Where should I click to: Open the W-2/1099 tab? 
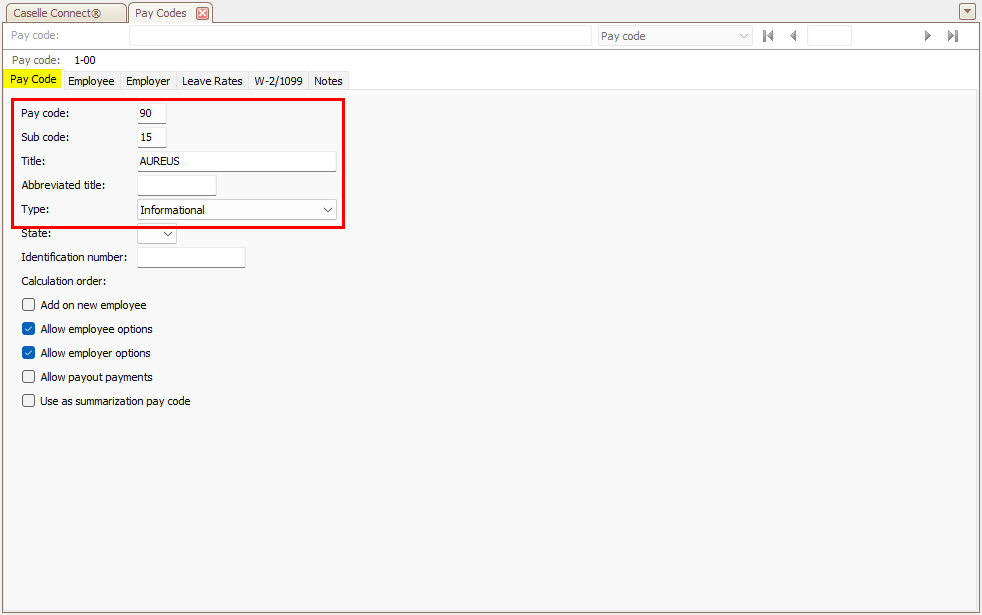tap(279, 81)
